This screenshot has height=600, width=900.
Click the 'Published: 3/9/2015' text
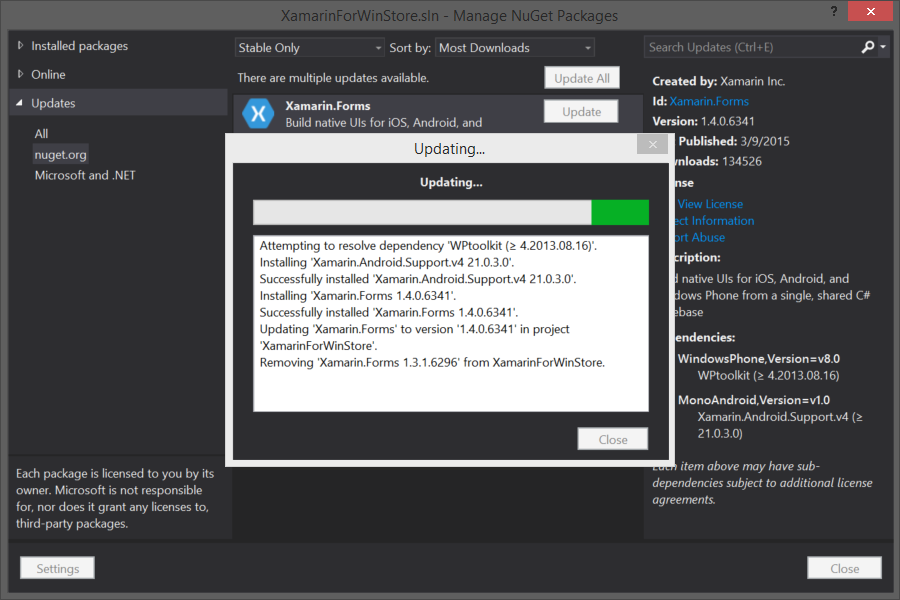tap(734, 141)
